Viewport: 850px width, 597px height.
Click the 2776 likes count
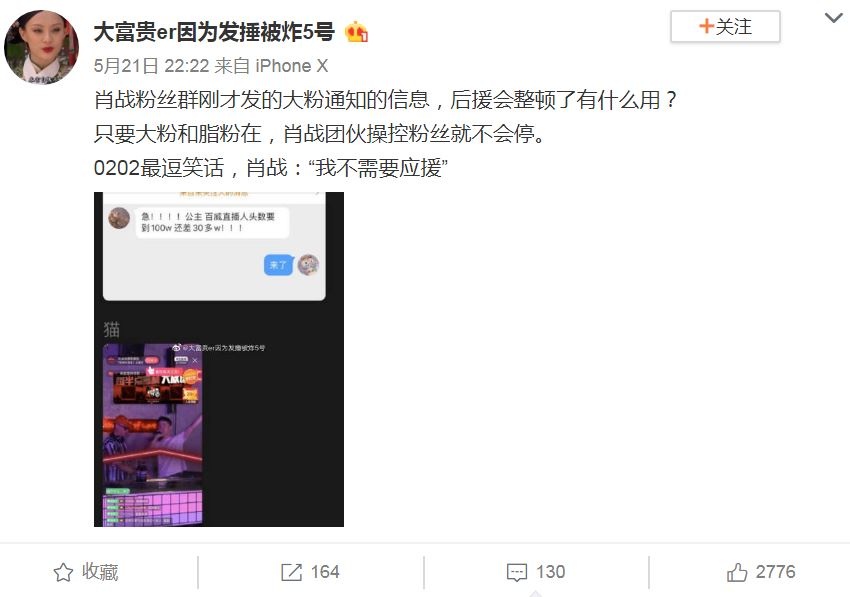[x=775, y=572]
